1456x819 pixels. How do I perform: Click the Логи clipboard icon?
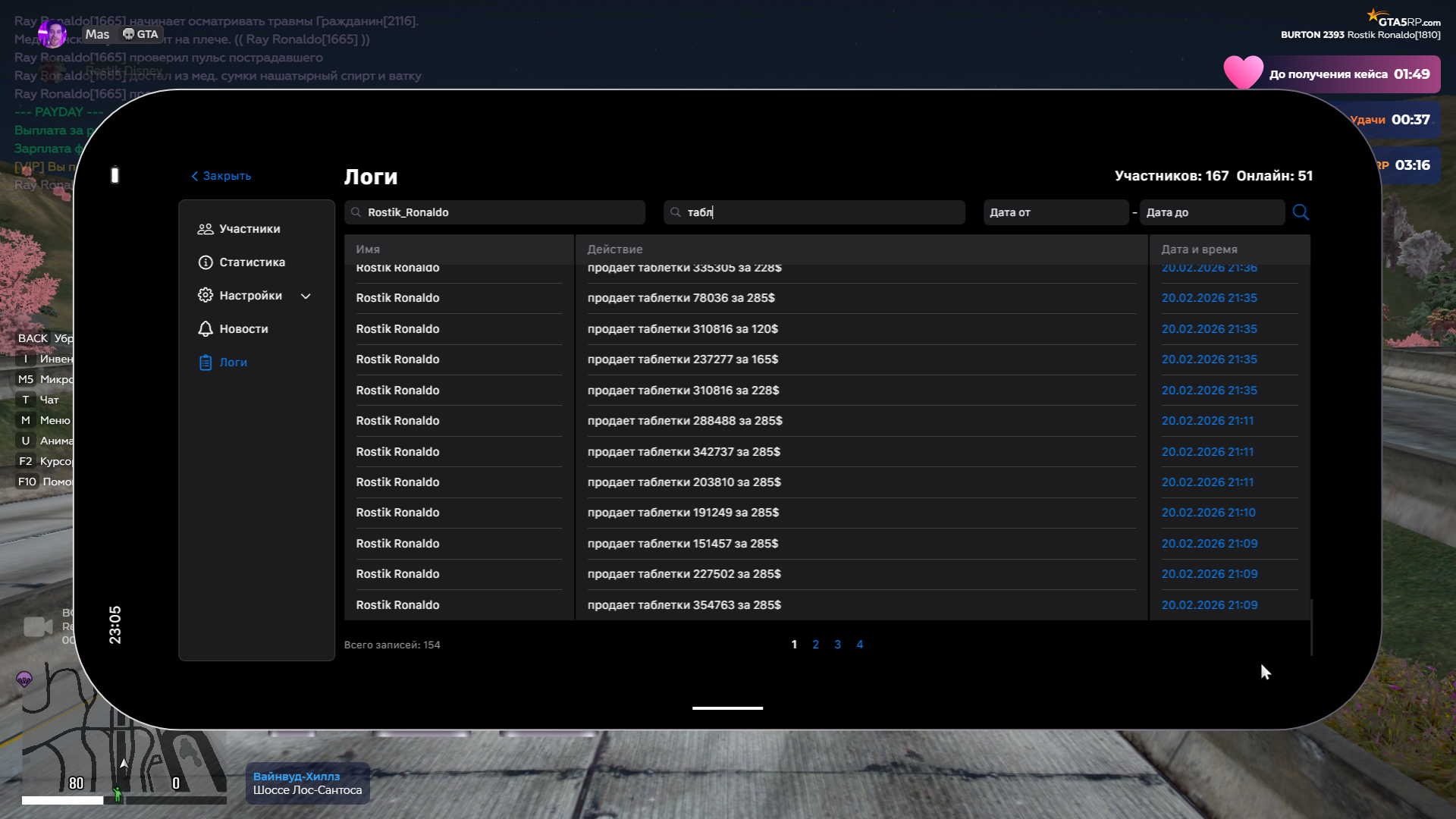click(x=205, y=362)
